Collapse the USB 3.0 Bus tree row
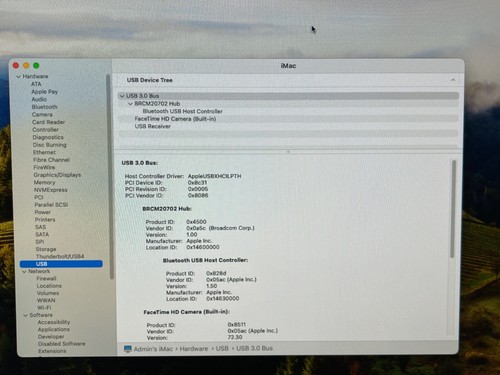The image size is (500, 375). point(122,96)
